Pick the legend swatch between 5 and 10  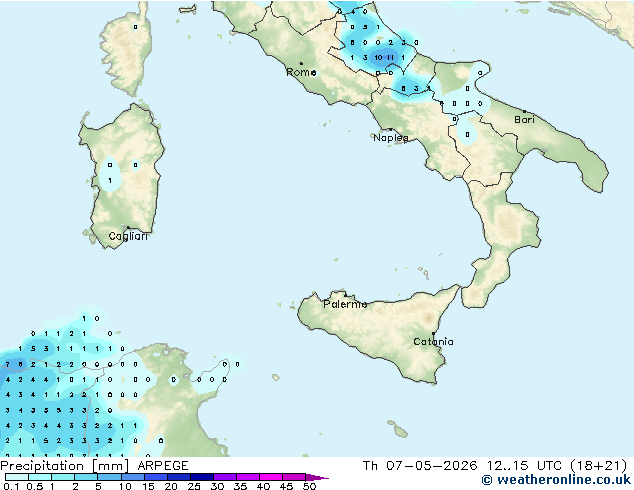(x=109, y=477)
